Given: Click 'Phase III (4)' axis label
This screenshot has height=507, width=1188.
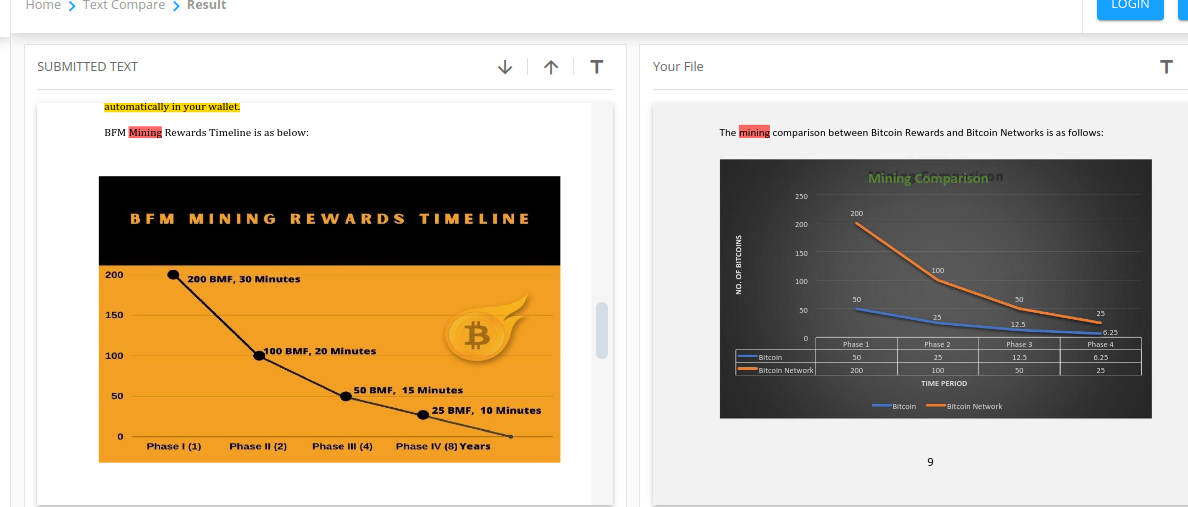Looking at the screenshot, I should (342, 446).
